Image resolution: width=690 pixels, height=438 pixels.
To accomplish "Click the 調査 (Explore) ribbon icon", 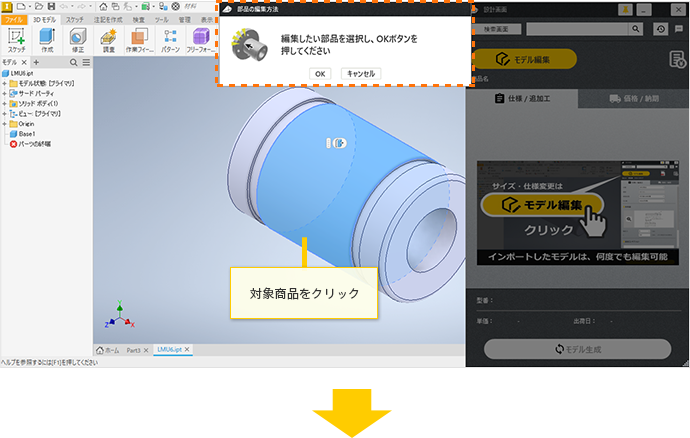I will (108, 38).
